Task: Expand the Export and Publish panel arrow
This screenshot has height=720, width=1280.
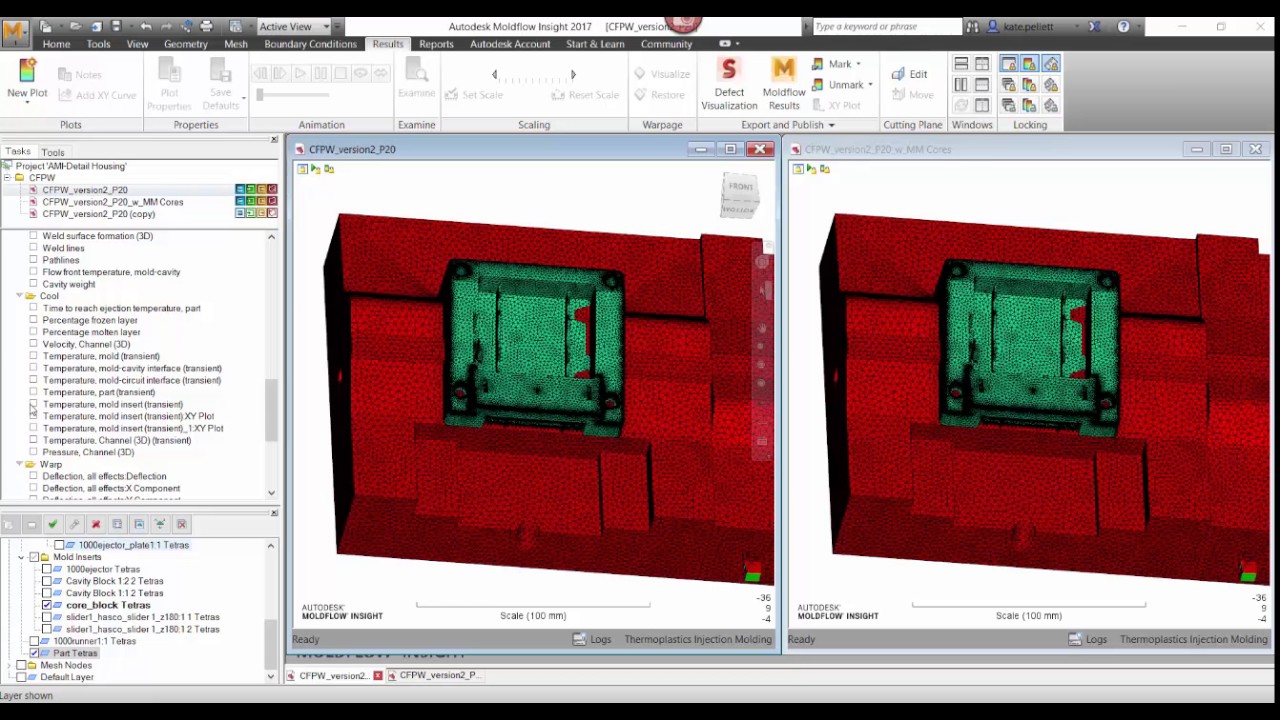Action: (831, 125)
